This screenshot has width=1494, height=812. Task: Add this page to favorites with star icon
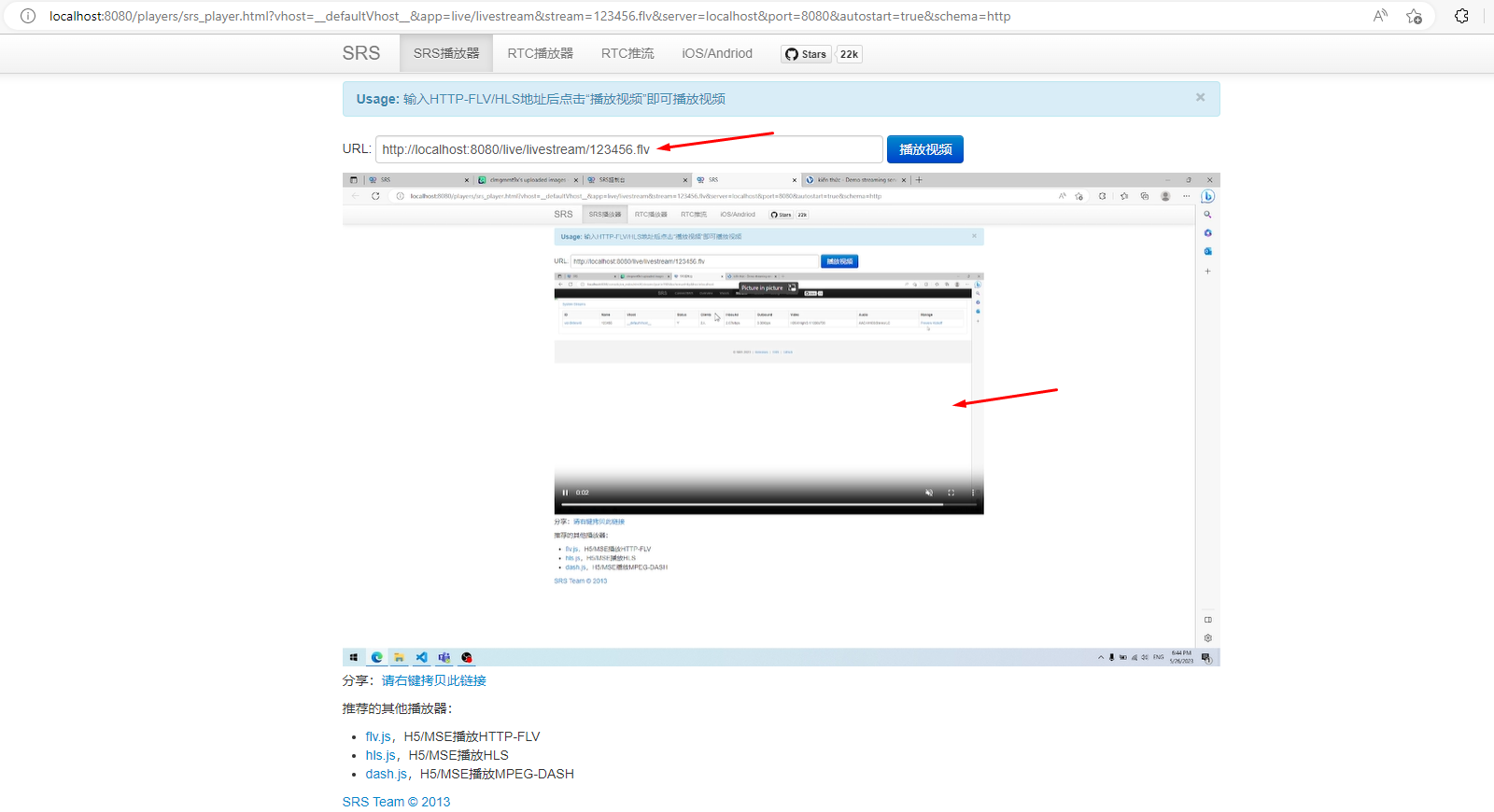[1414, 16]
